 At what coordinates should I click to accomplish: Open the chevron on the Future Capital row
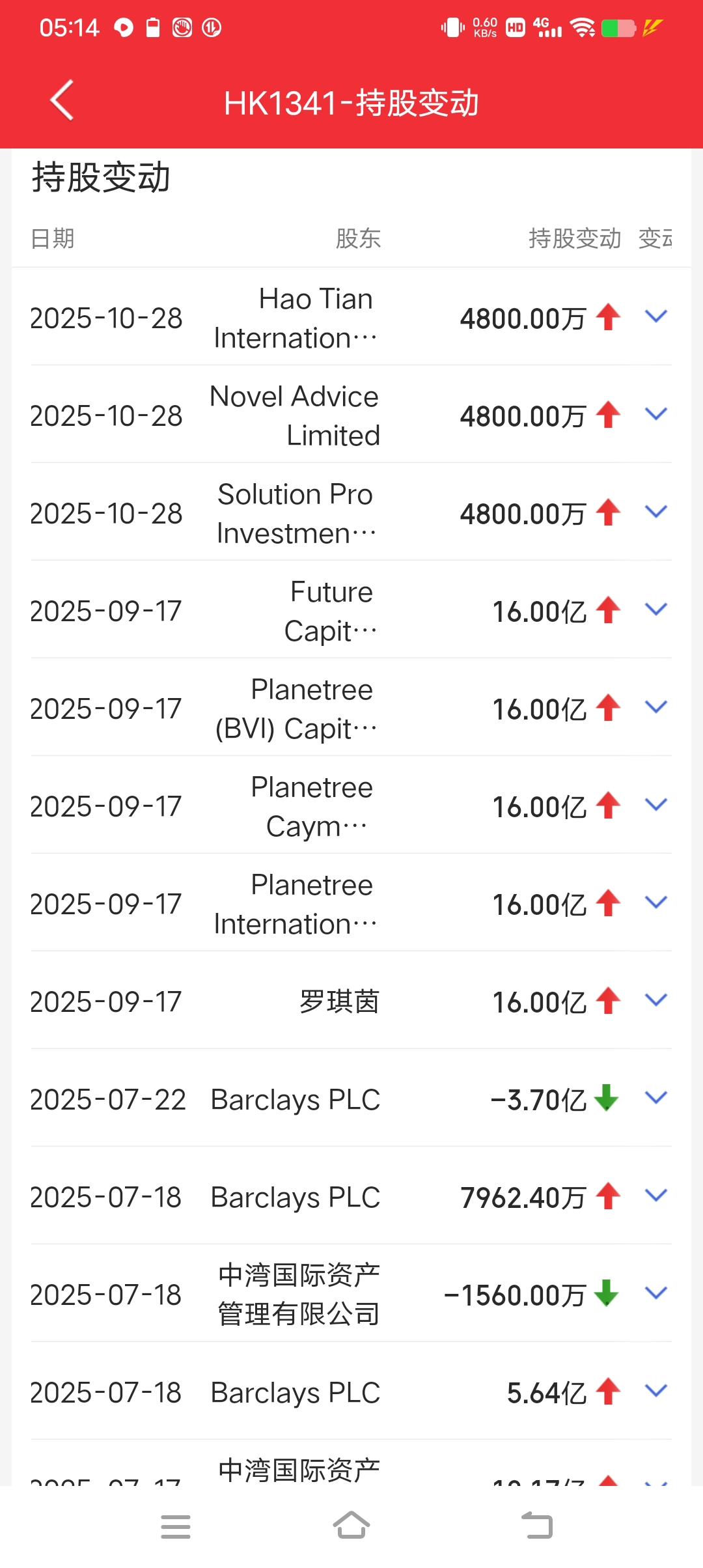pyautogui.click(x=655, y=609)
